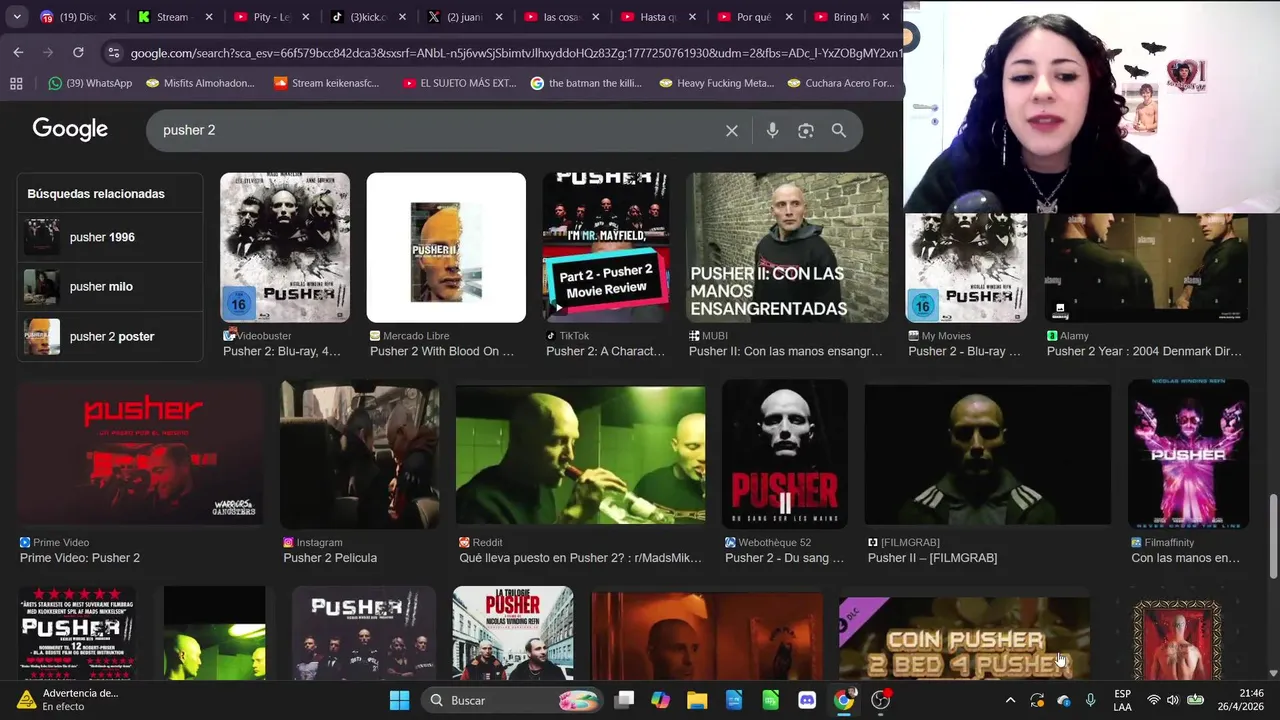Open the blue document app on taskbar

(x=734, y=700)
